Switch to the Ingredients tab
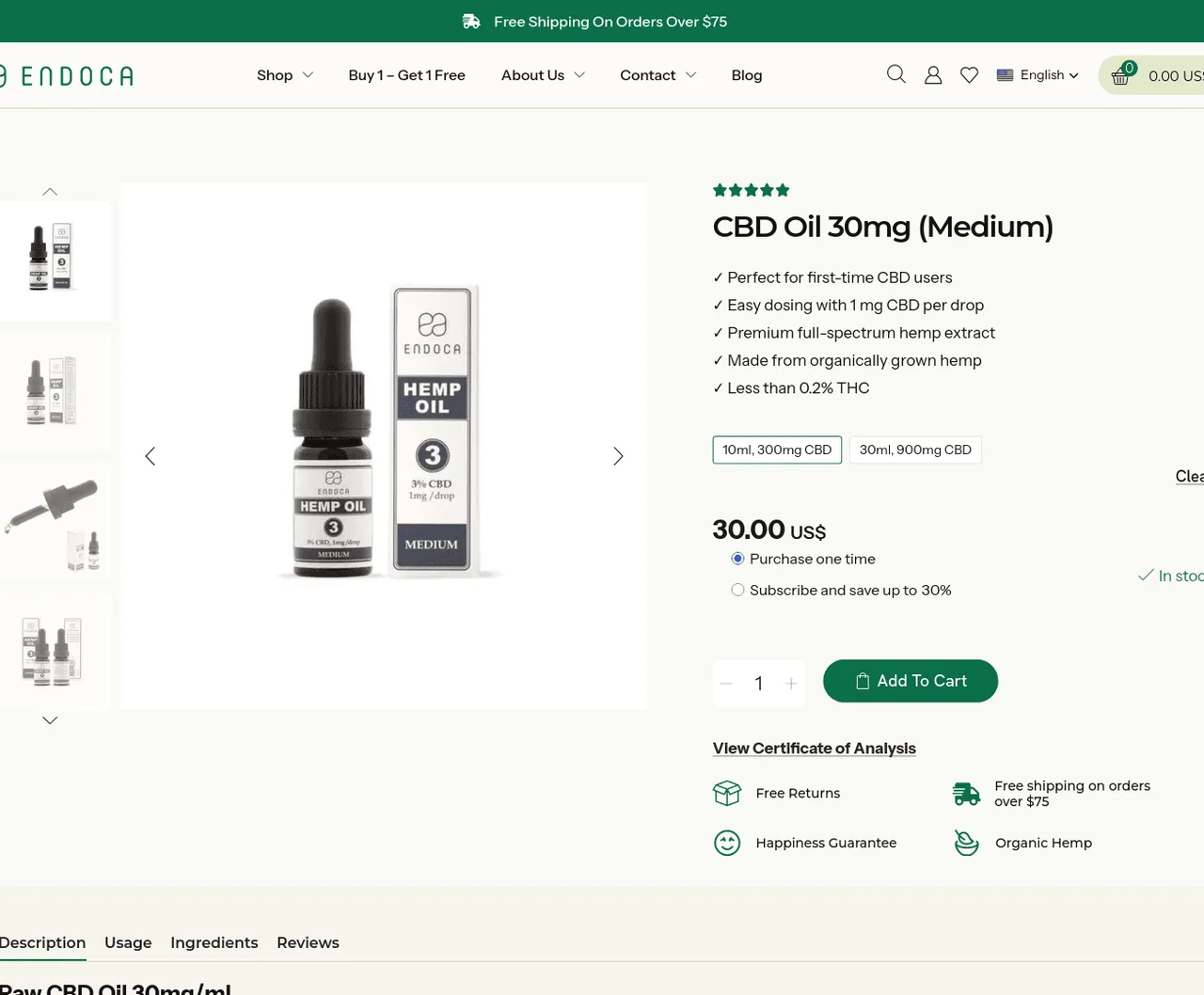Screen dimensions: 1204x995 point(214,942)
